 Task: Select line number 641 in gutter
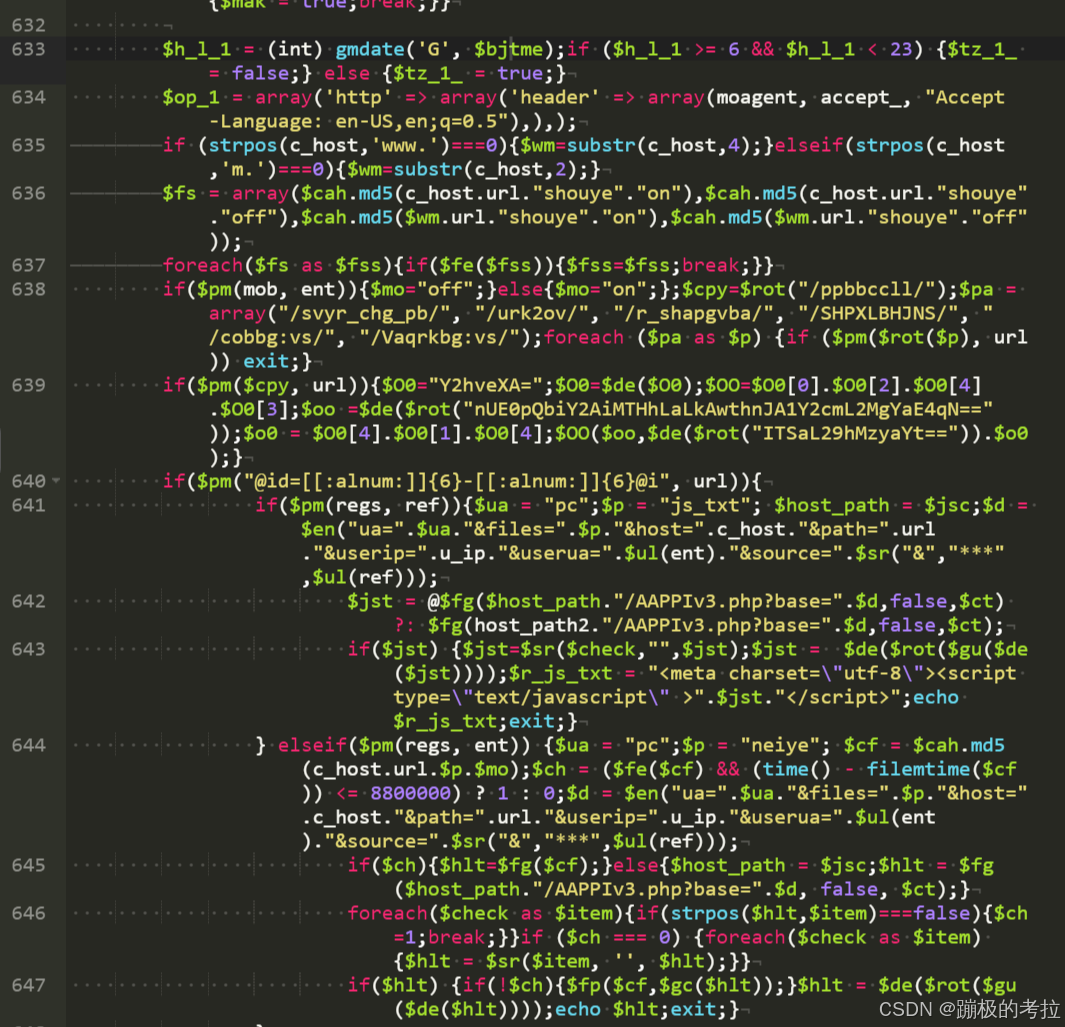(29, 505)
